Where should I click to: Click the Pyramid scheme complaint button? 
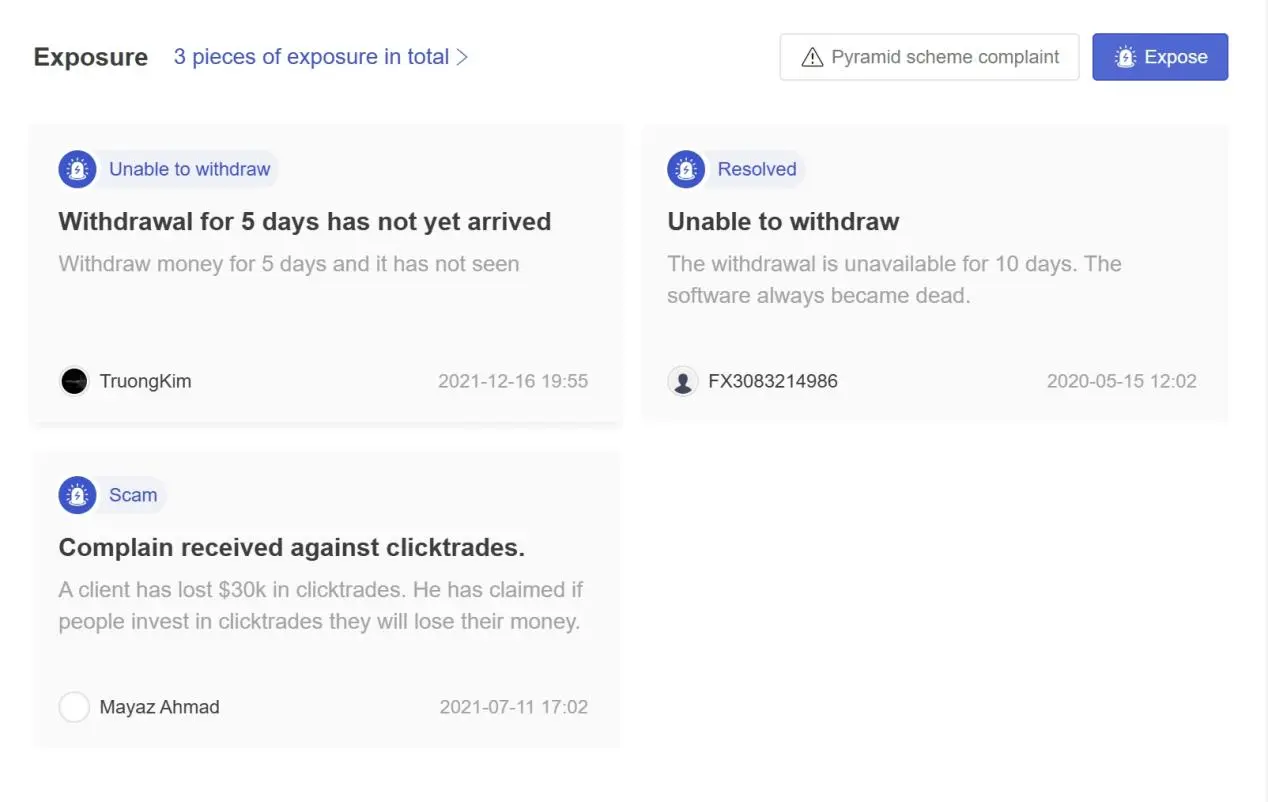pos(929,57)
